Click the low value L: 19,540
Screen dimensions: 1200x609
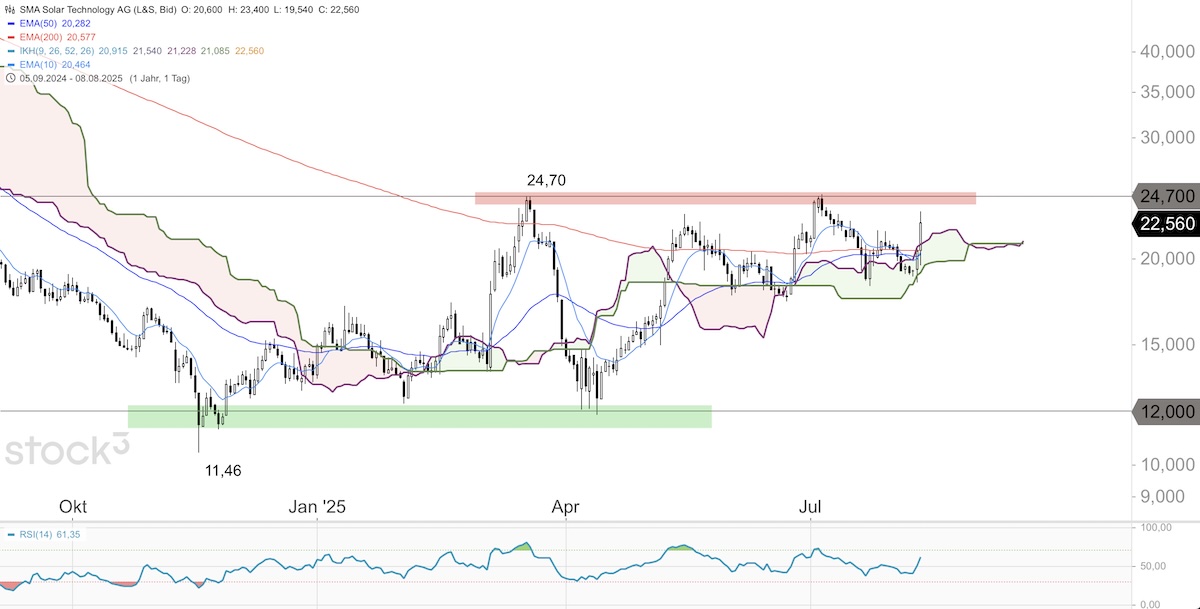[293, 9]
